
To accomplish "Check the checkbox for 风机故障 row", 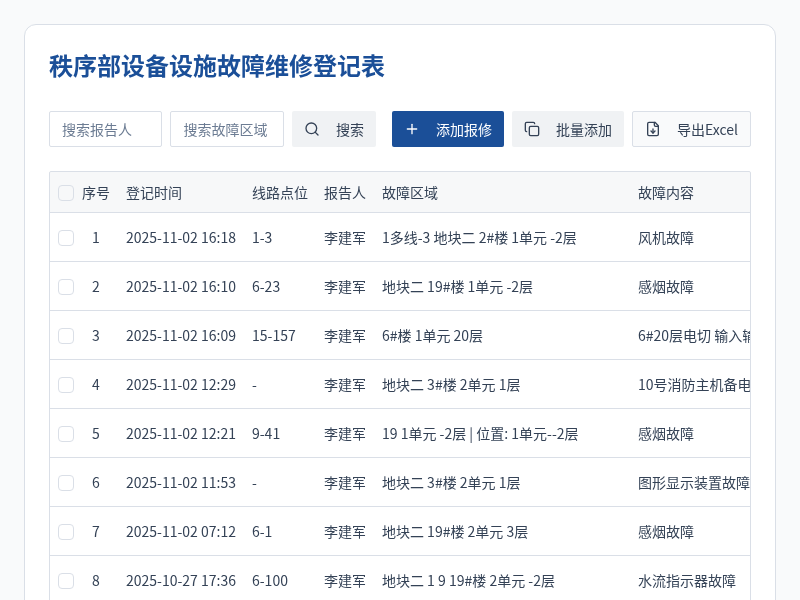I will (x=66, y=238).
